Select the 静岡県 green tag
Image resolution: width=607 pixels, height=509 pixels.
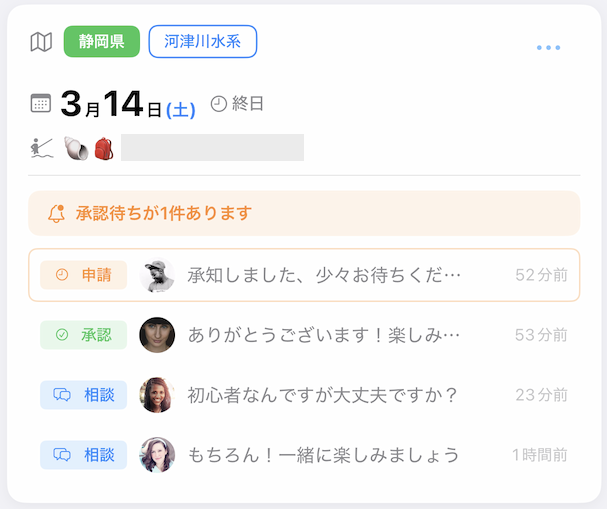101,42
